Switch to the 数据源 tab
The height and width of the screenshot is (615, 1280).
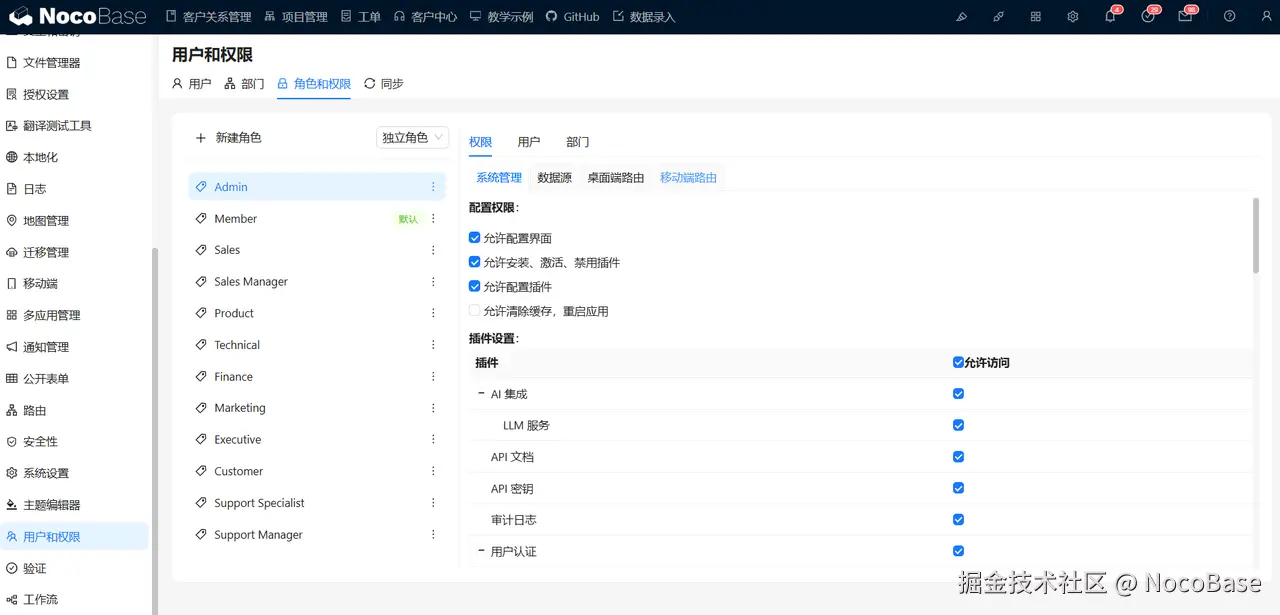click(554, 177)
